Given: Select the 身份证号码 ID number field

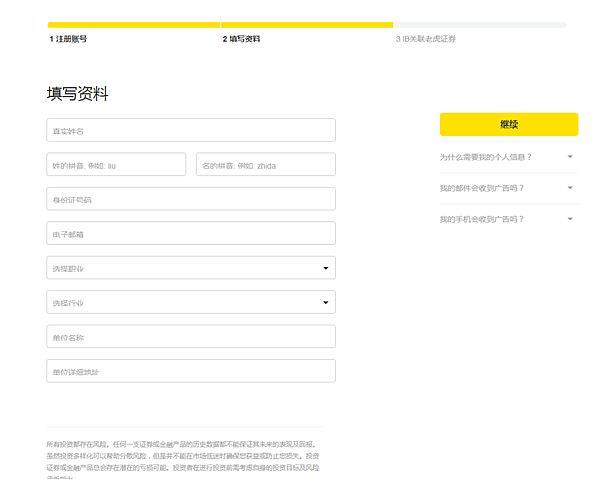Looking at the screenshot, I should click(191, 199).
